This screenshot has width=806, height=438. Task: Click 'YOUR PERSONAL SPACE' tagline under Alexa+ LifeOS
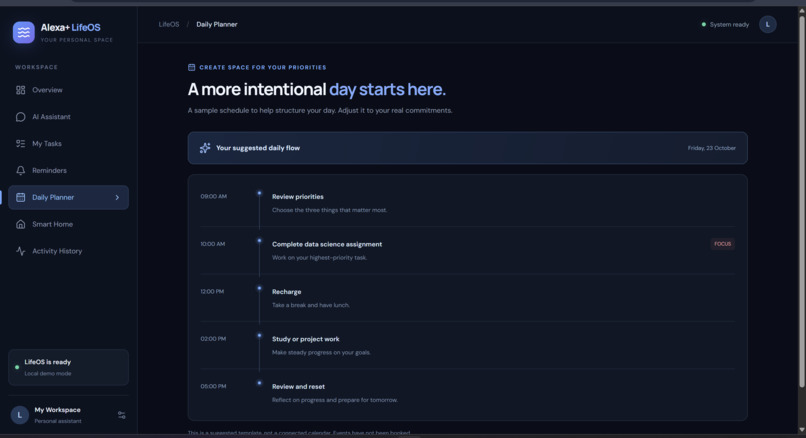[x=77, y=40]
